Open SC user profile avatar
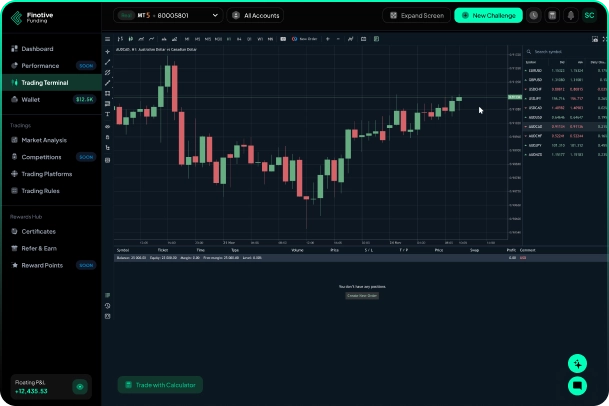The height and width of the screenshot is (406, 609). point(589,16)
